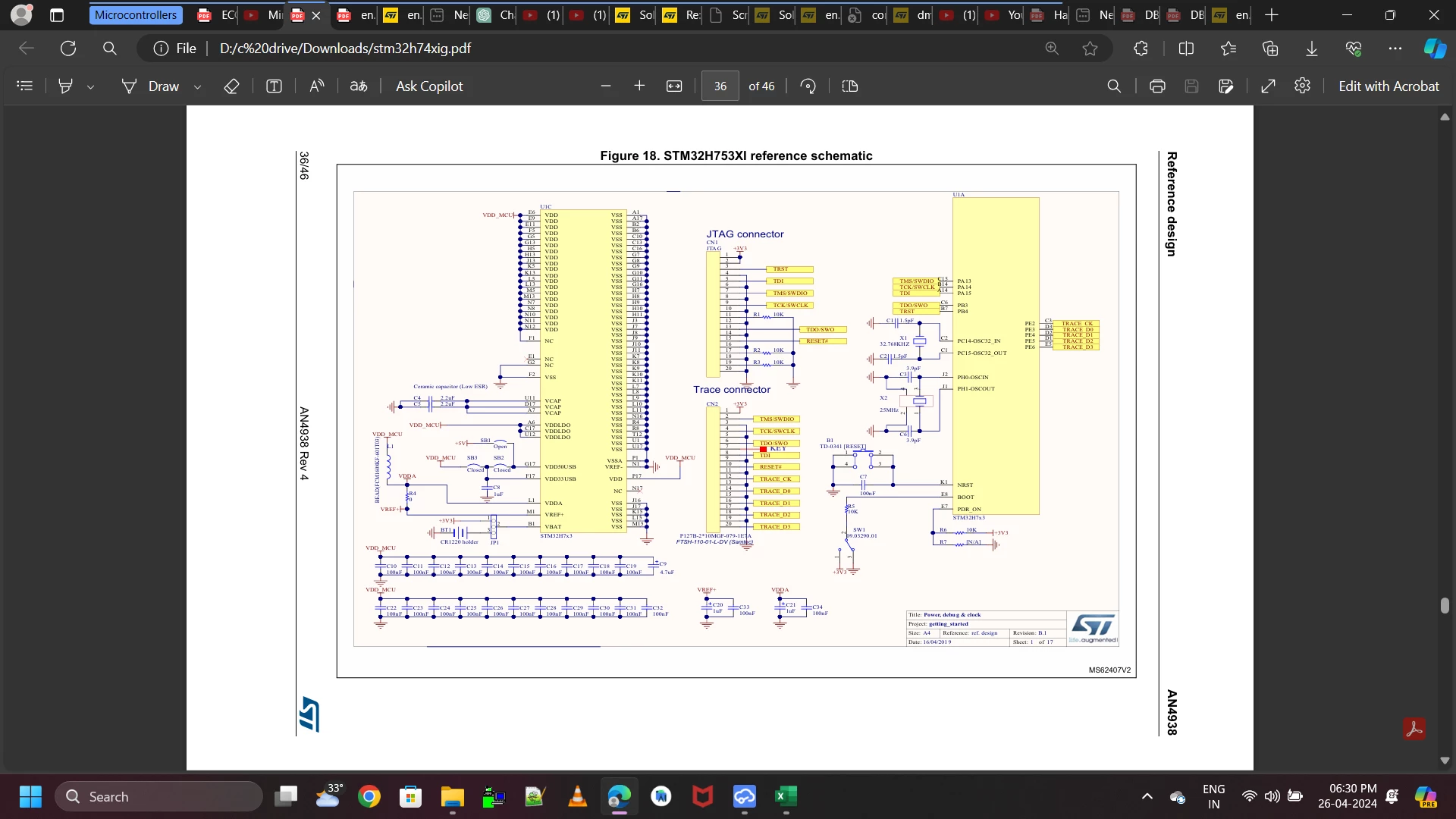
Task: Open VLC media player from taskbar
Action: pos(577,796)
